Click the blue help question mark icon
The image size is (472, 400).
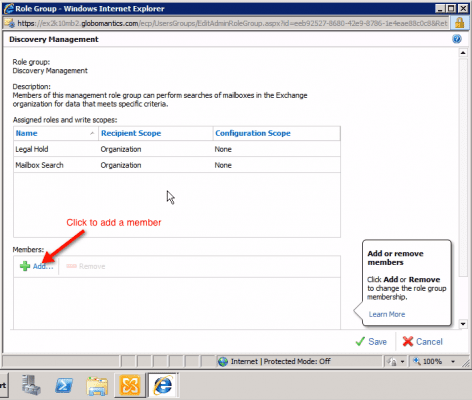[x=457, y=39]
